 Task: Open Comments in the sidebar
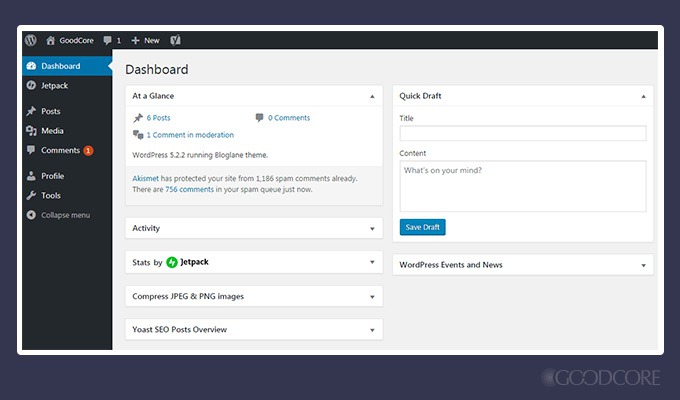tap(67, 150)
